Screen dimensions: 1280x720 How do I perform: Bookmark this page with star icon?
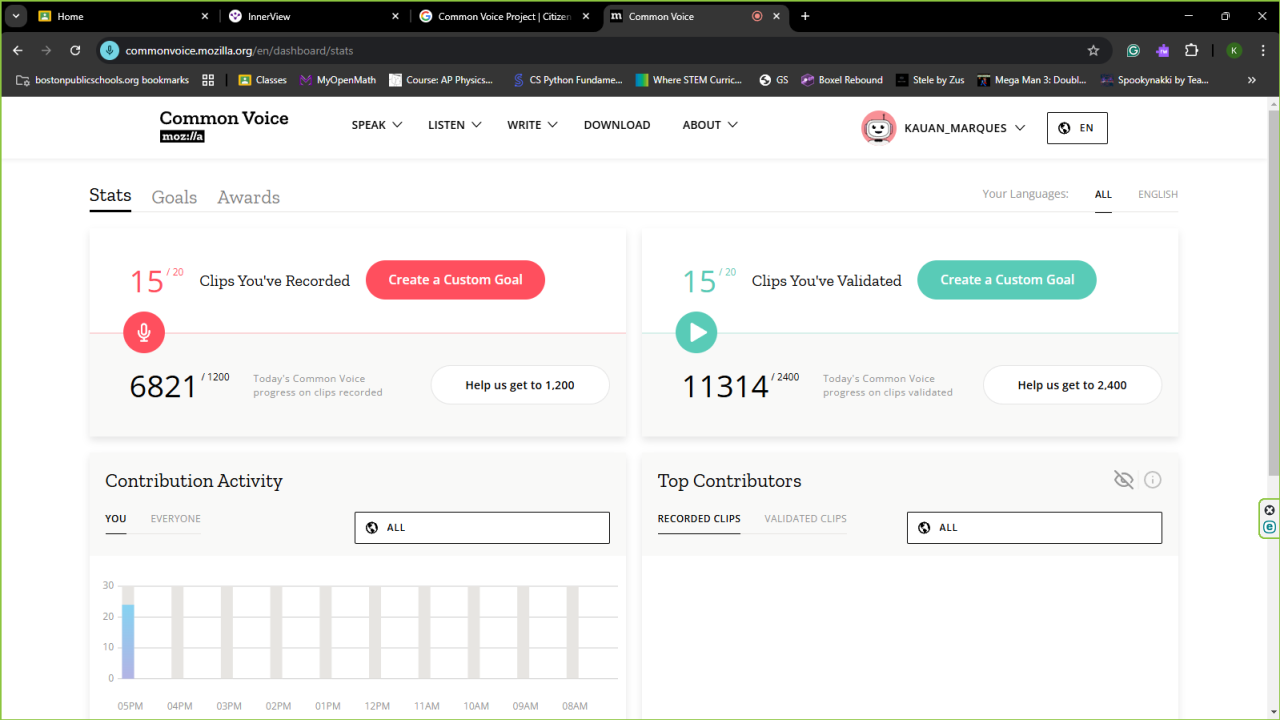[x=1093, y=50]
